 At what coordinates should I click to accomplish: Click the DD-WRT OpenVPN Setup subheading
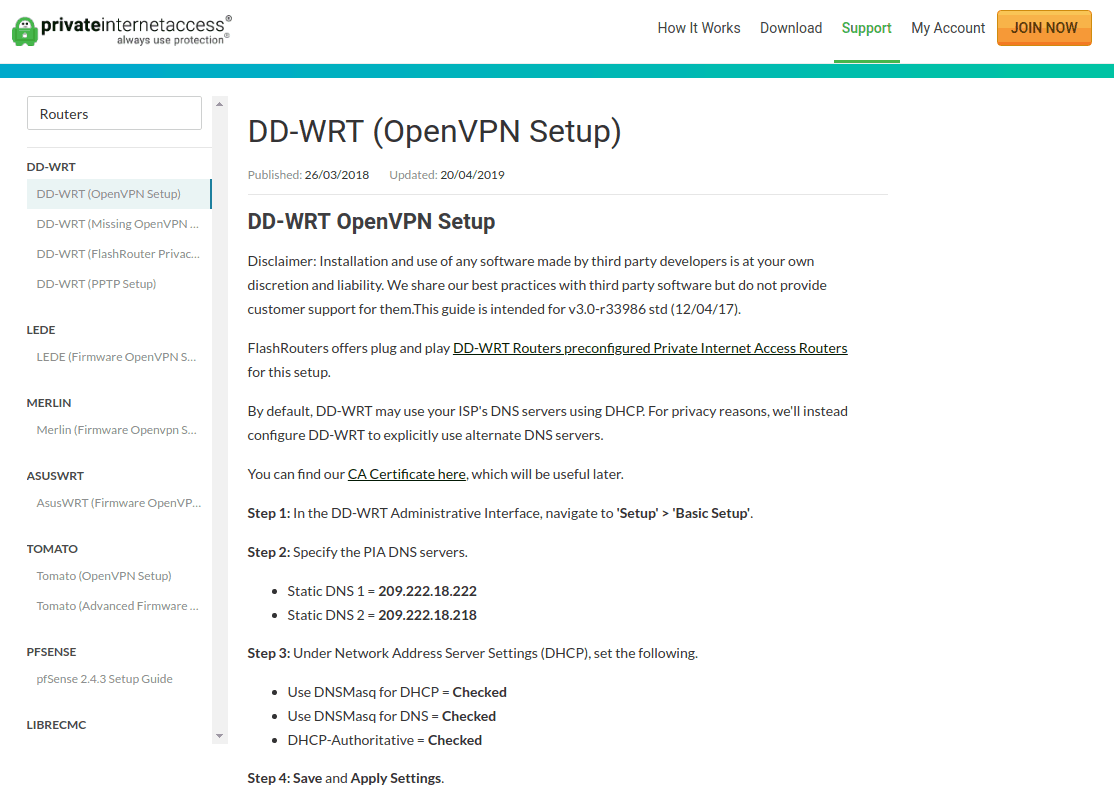pos(371,222)
